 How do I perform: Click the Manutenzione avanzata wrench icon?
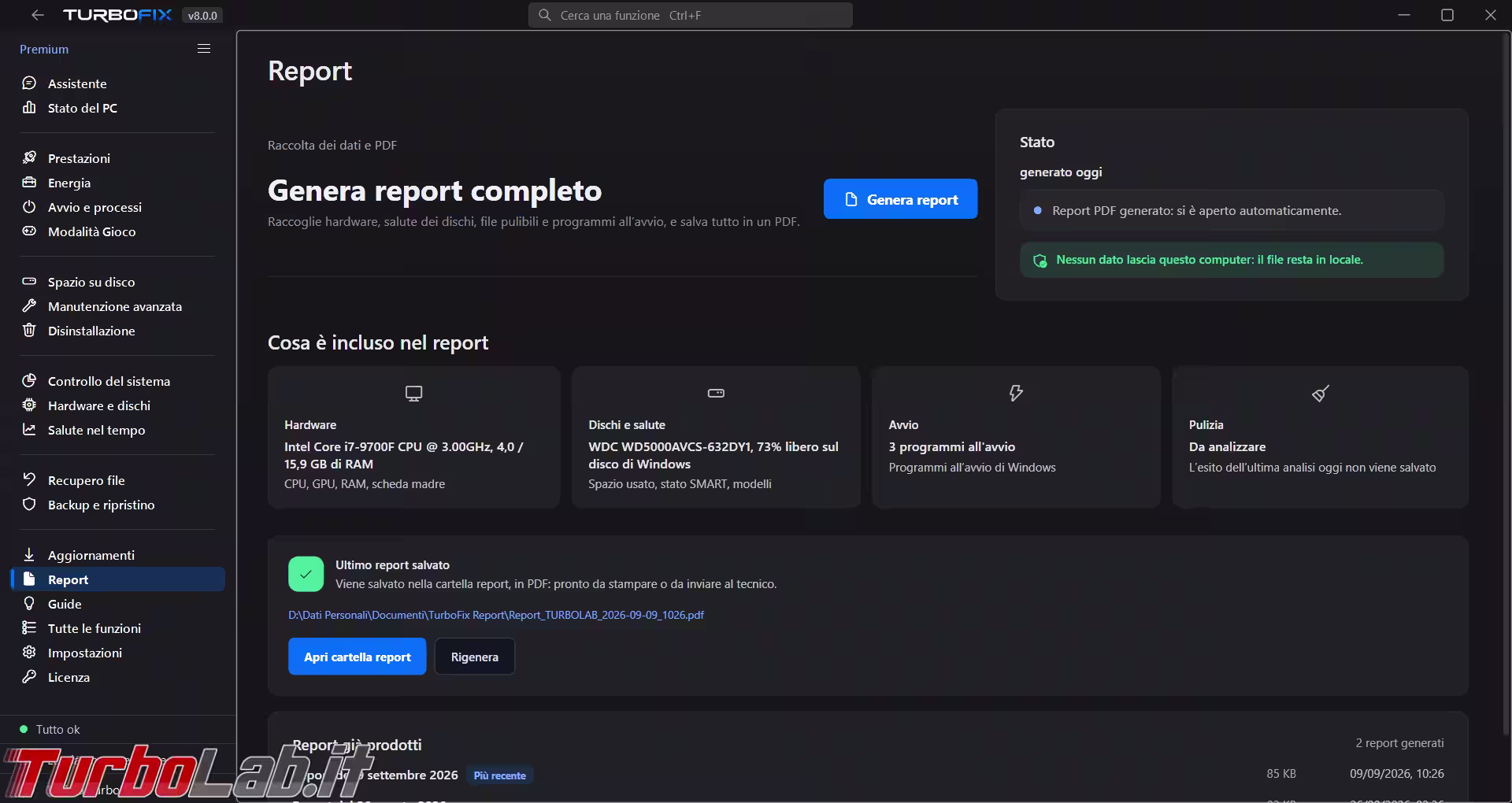click(29, 306)
